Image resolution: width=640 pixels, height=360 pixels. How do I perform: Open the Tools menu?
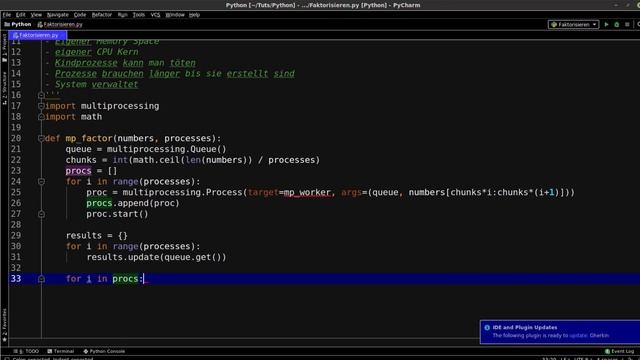138,15
